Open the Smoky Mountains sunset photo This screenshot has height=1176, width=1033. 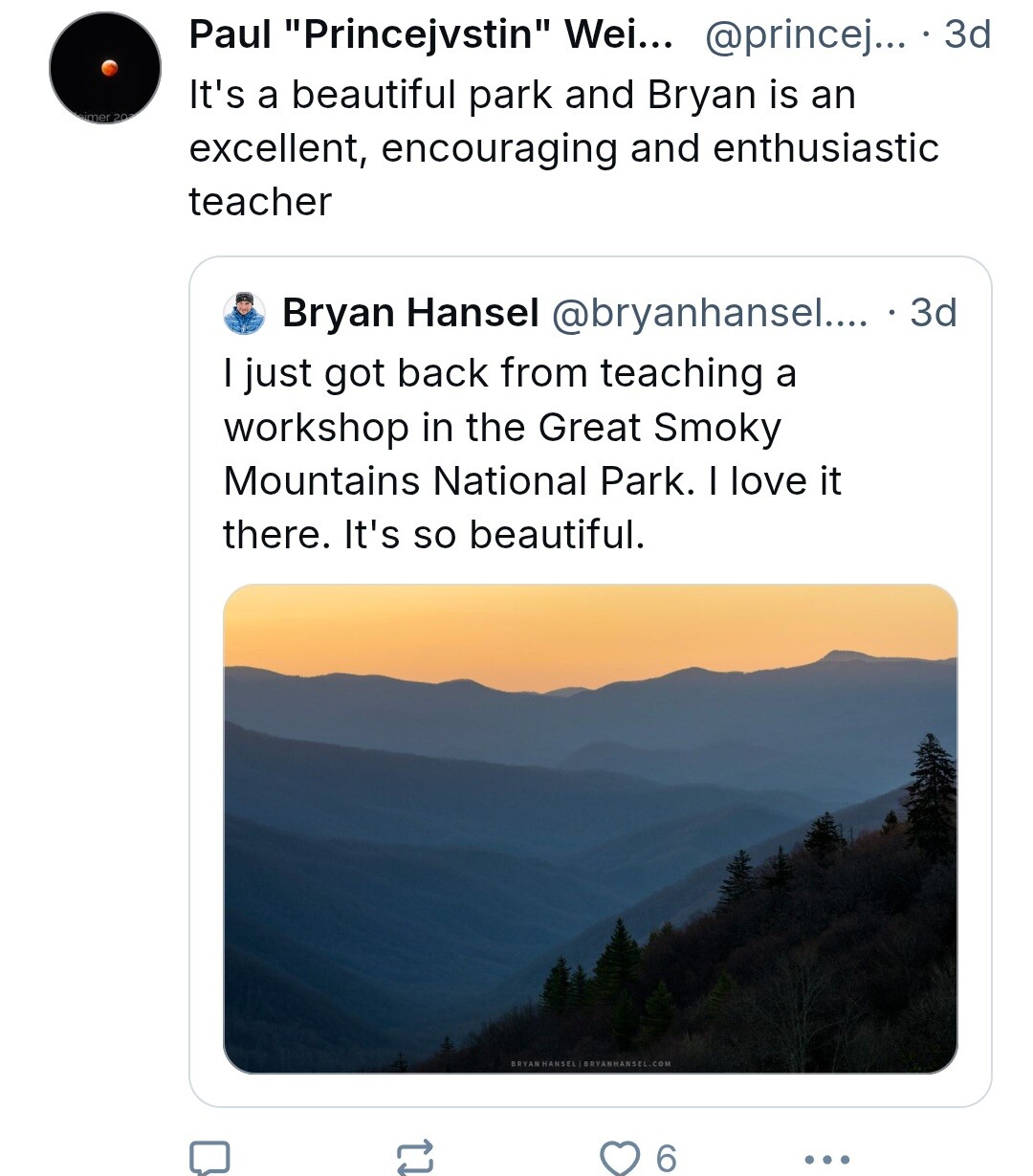coord(590,829)
